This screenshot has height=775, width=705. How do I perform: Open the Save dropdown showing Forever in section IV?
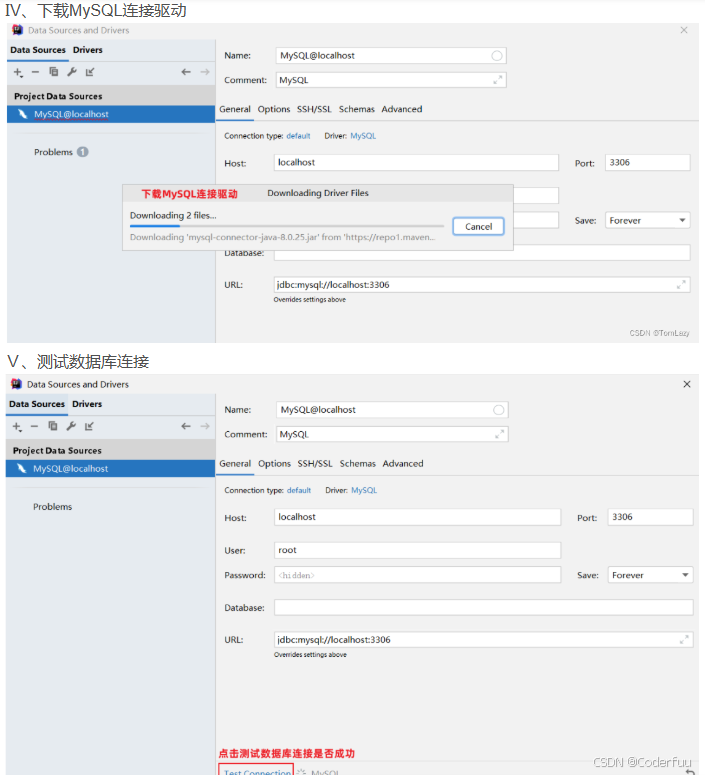pos(648,220)
